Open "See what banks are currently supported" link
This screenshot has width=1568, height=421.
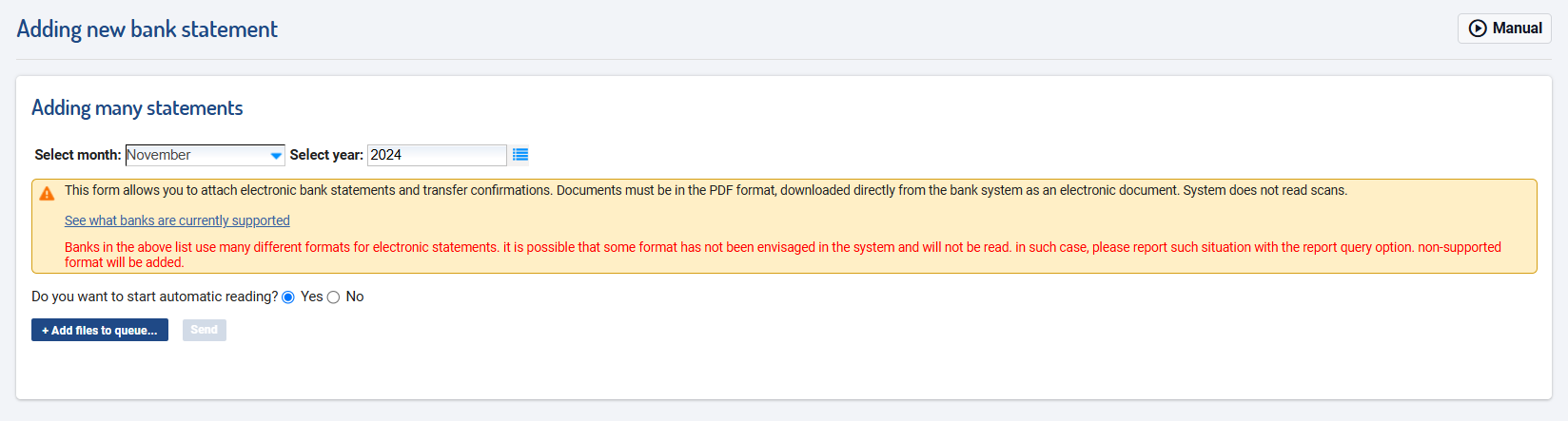177,220
